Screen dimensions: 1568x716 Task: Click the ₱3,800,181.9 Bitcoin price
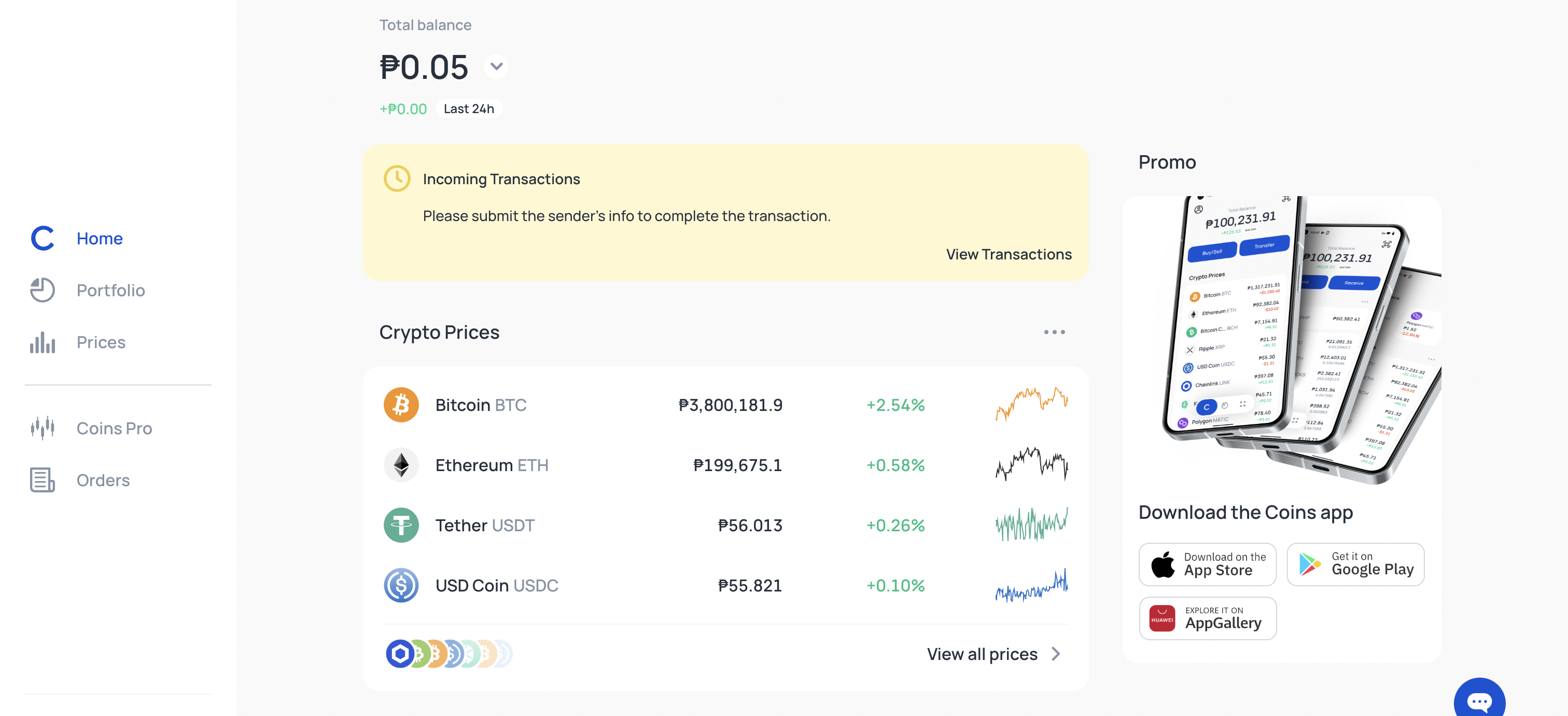(x=731, y=405)
